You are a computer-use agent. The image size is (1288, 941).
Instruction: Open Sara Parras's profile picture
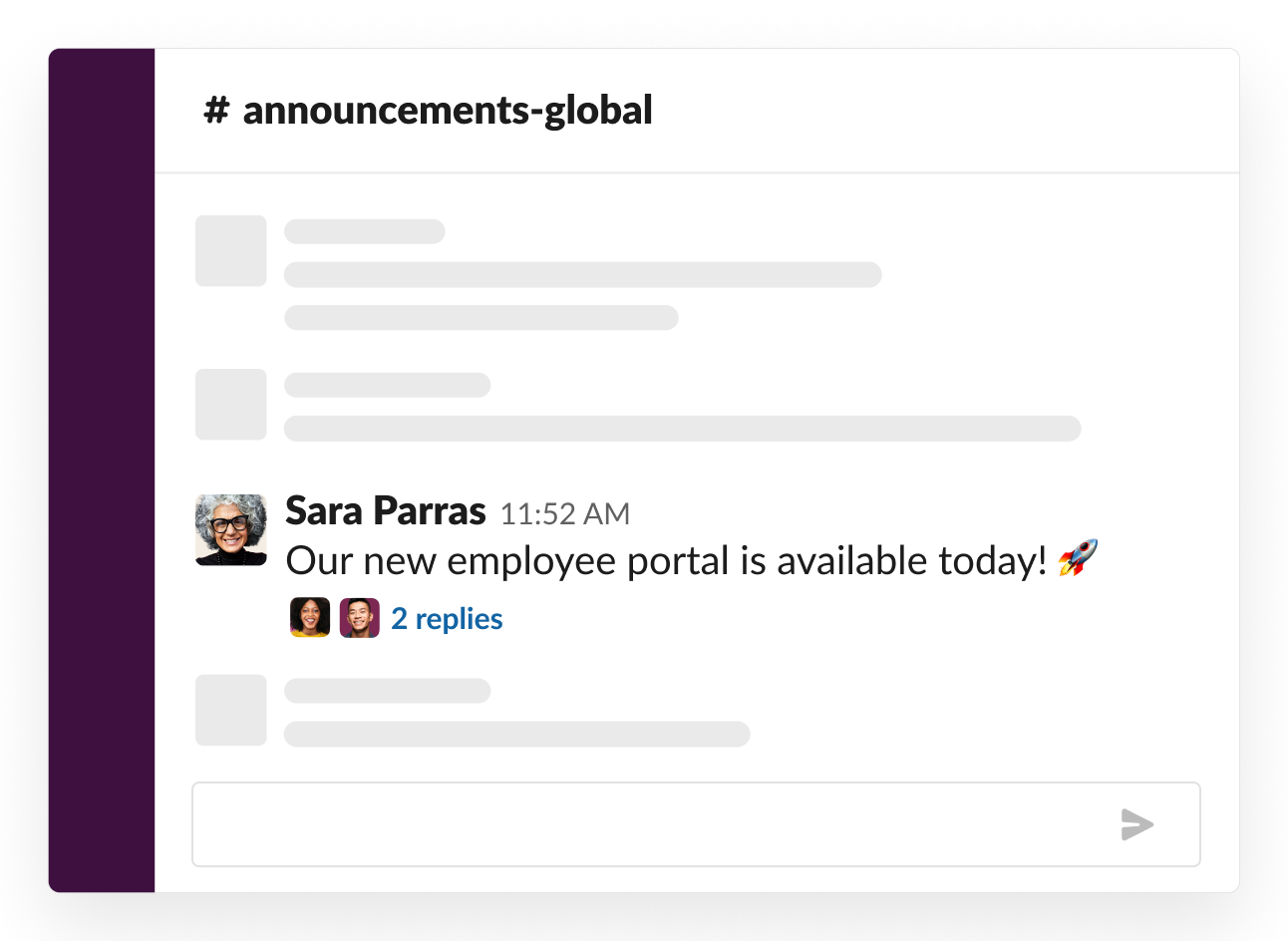click(x=231, y=530)
